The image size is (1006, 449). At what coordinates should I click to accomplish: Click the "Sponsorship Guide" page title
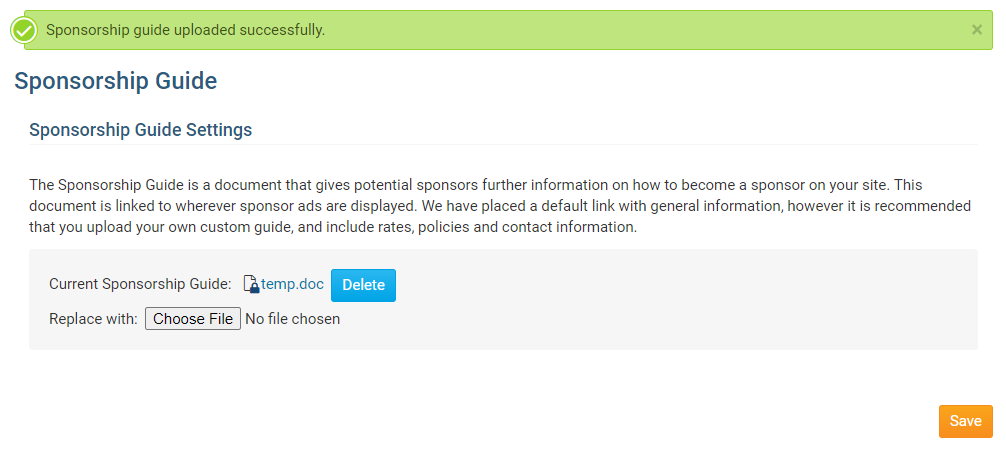coord(116,81)
